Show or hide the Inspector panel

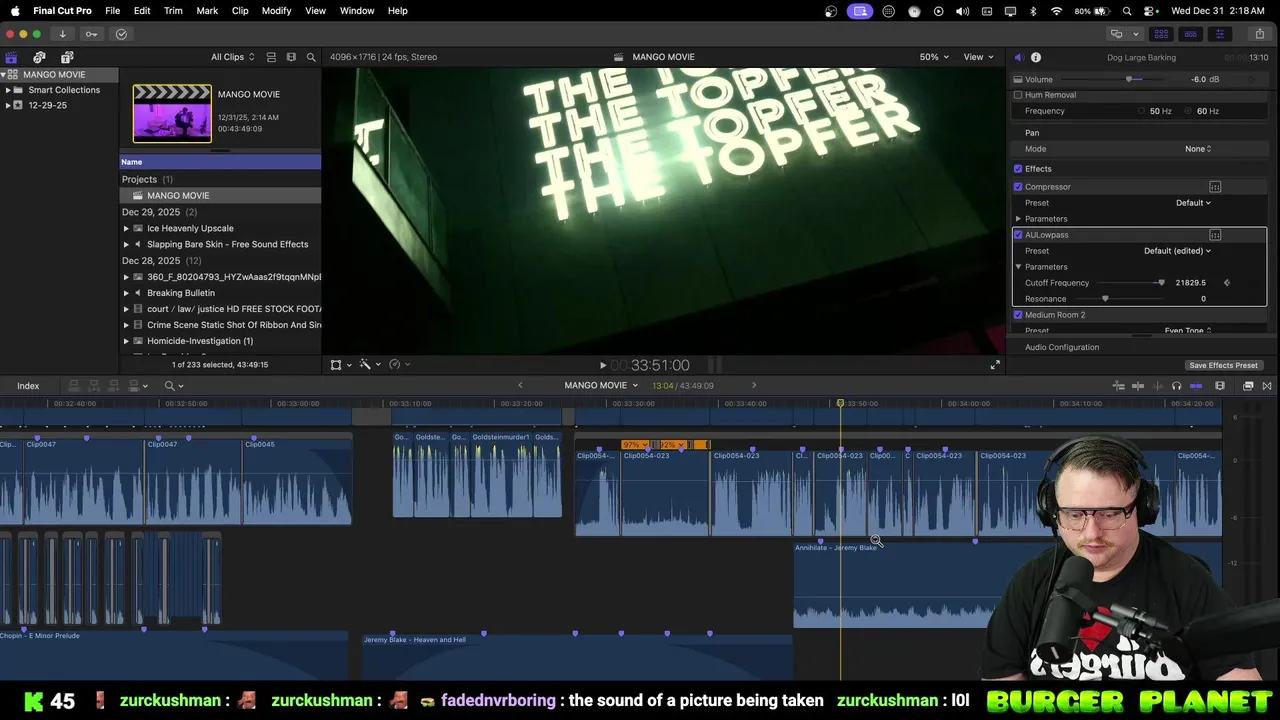1219,34
